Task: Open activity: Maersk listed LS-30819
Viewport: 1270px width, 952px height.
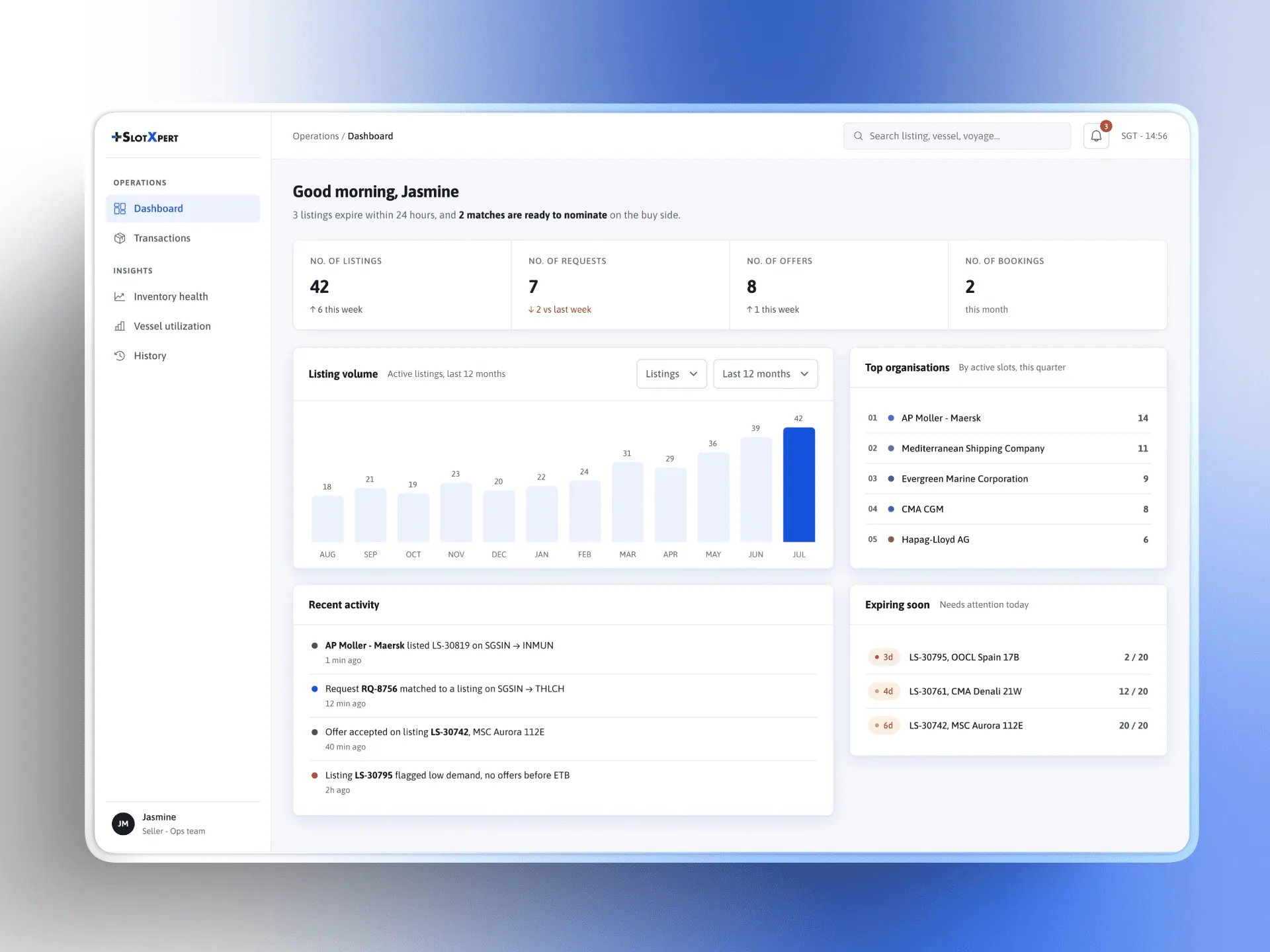Action: click(x=564, y=652)
